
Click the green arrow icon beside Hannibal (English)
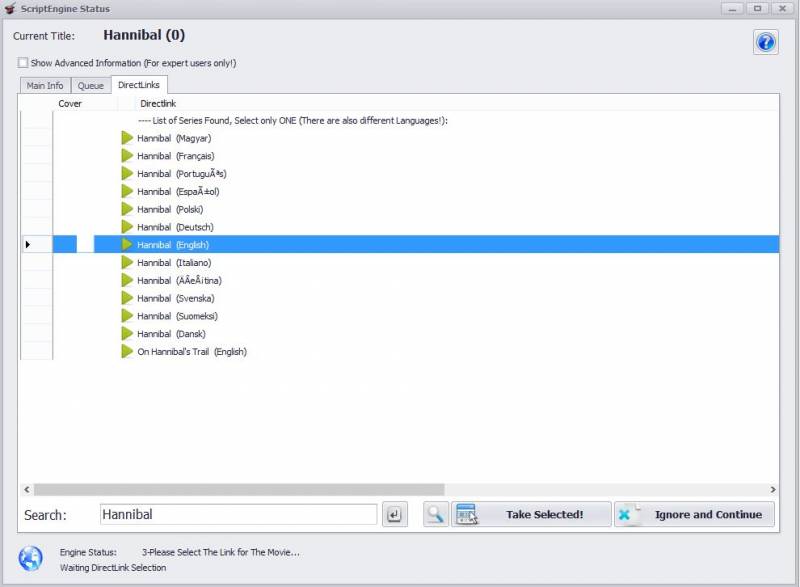127,245
